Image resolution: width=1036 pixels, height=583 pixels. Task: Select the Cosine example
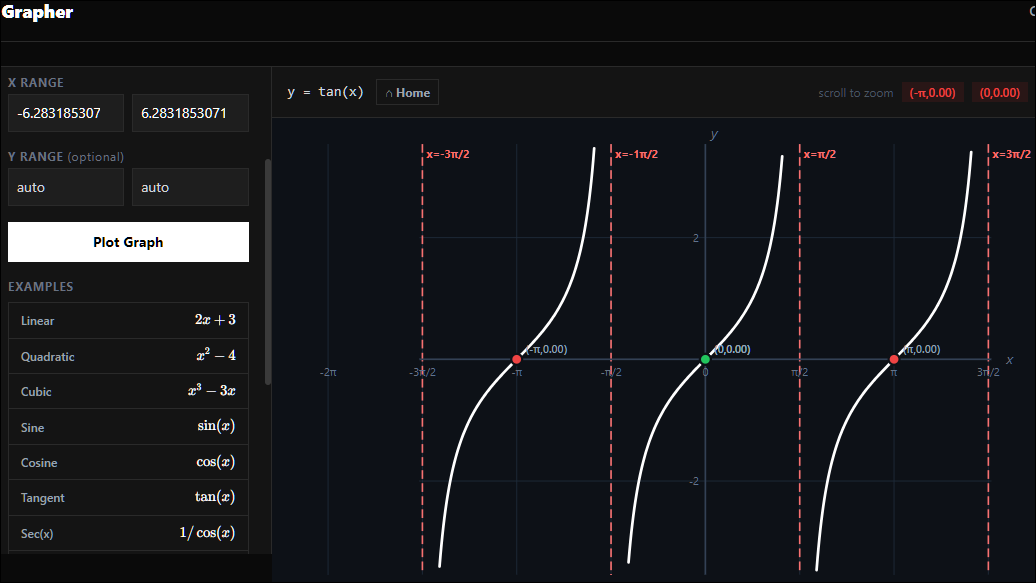(x=128, y=462)
